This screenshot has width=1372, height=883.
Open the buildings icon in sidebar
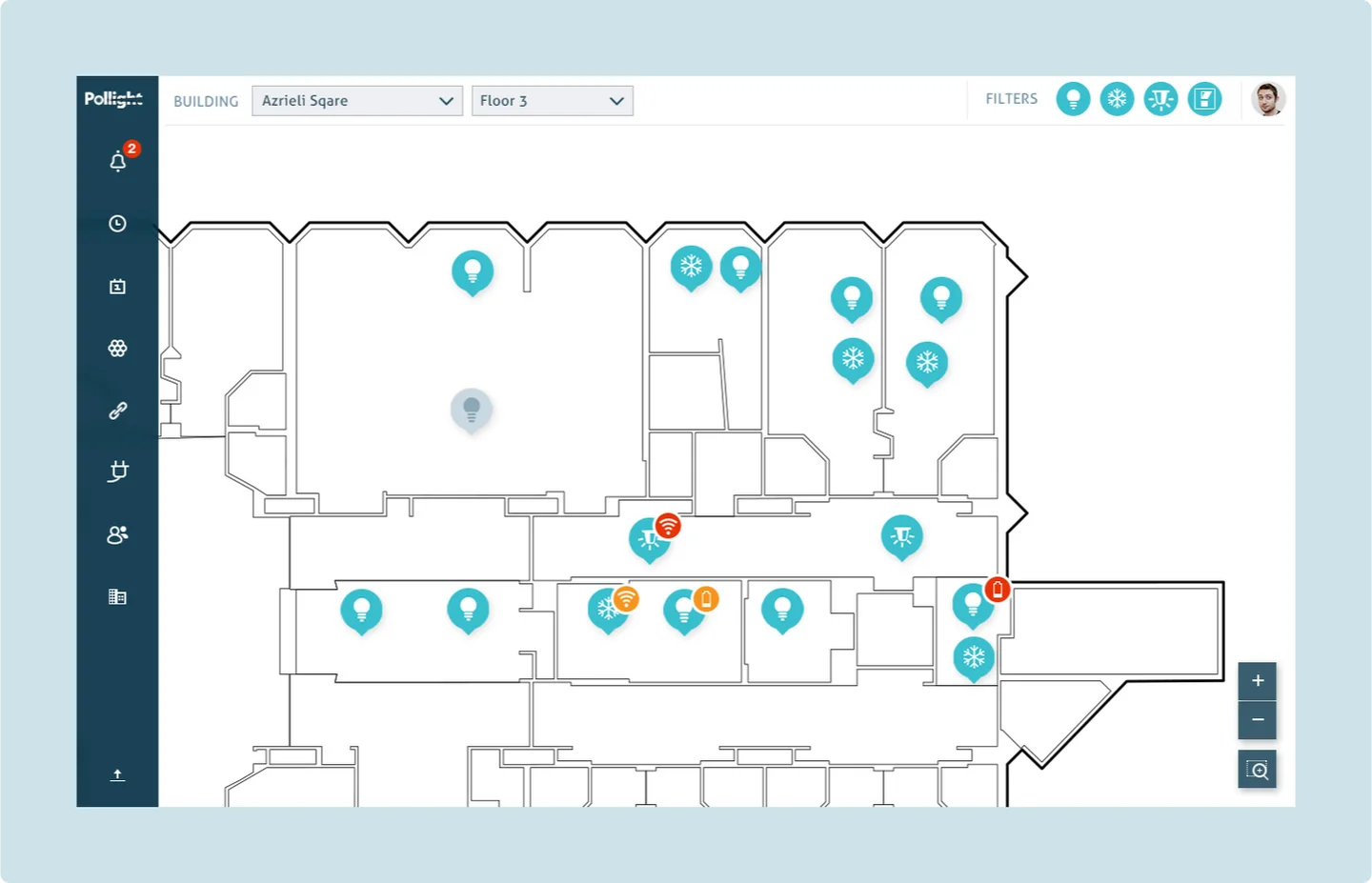click(117, 597)
